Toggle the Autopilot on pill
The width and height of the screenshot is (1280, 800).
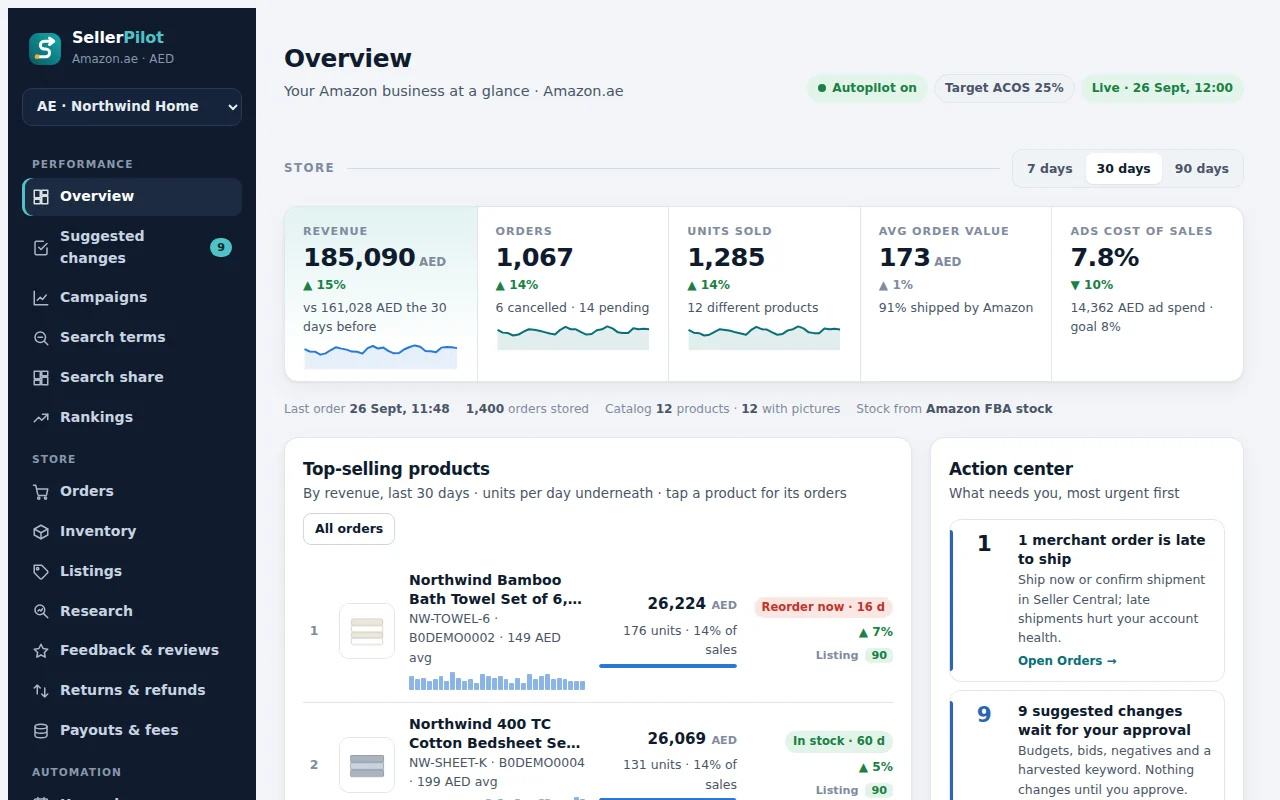click(x=867, y=88)
